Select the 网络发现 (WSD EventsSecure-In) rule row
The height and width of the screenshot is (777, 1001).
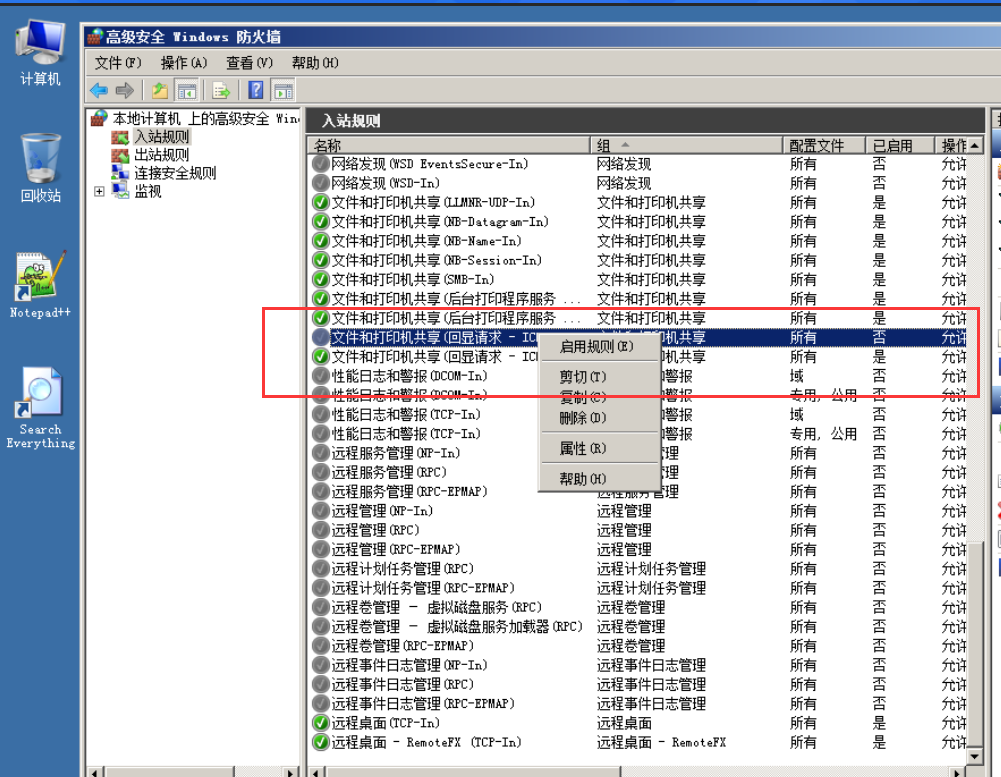[638, 164]
